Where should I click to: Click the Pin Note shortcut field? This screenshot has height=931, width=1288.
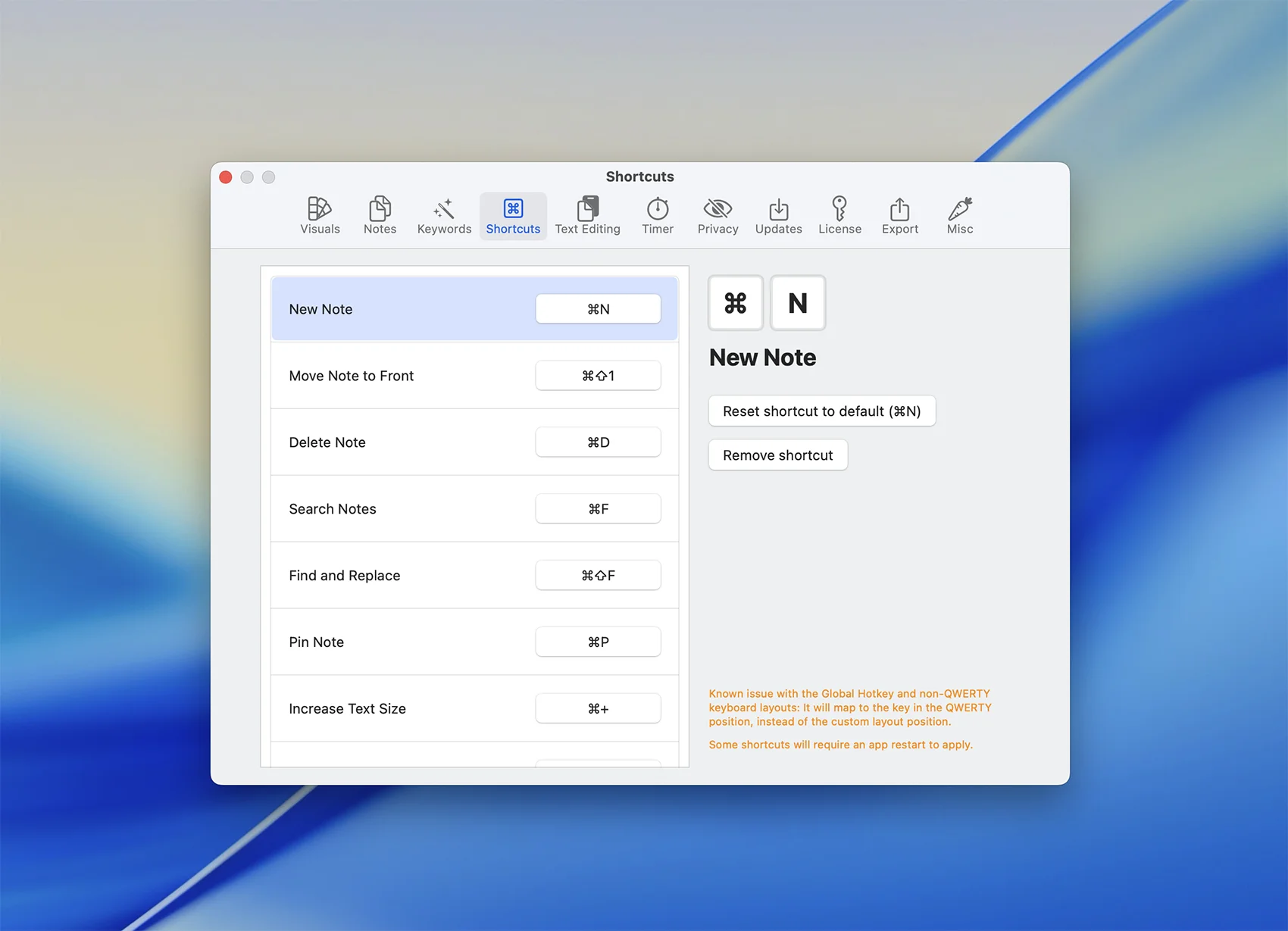598,642
